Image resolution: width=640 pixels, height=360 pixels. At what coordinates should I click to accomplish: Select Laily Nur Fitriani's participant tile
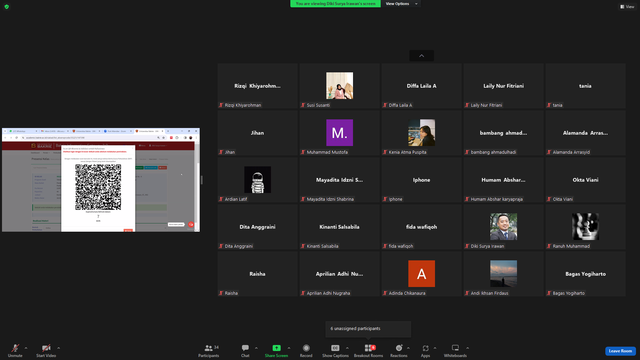pyautogui.click(x=504, y=86)
